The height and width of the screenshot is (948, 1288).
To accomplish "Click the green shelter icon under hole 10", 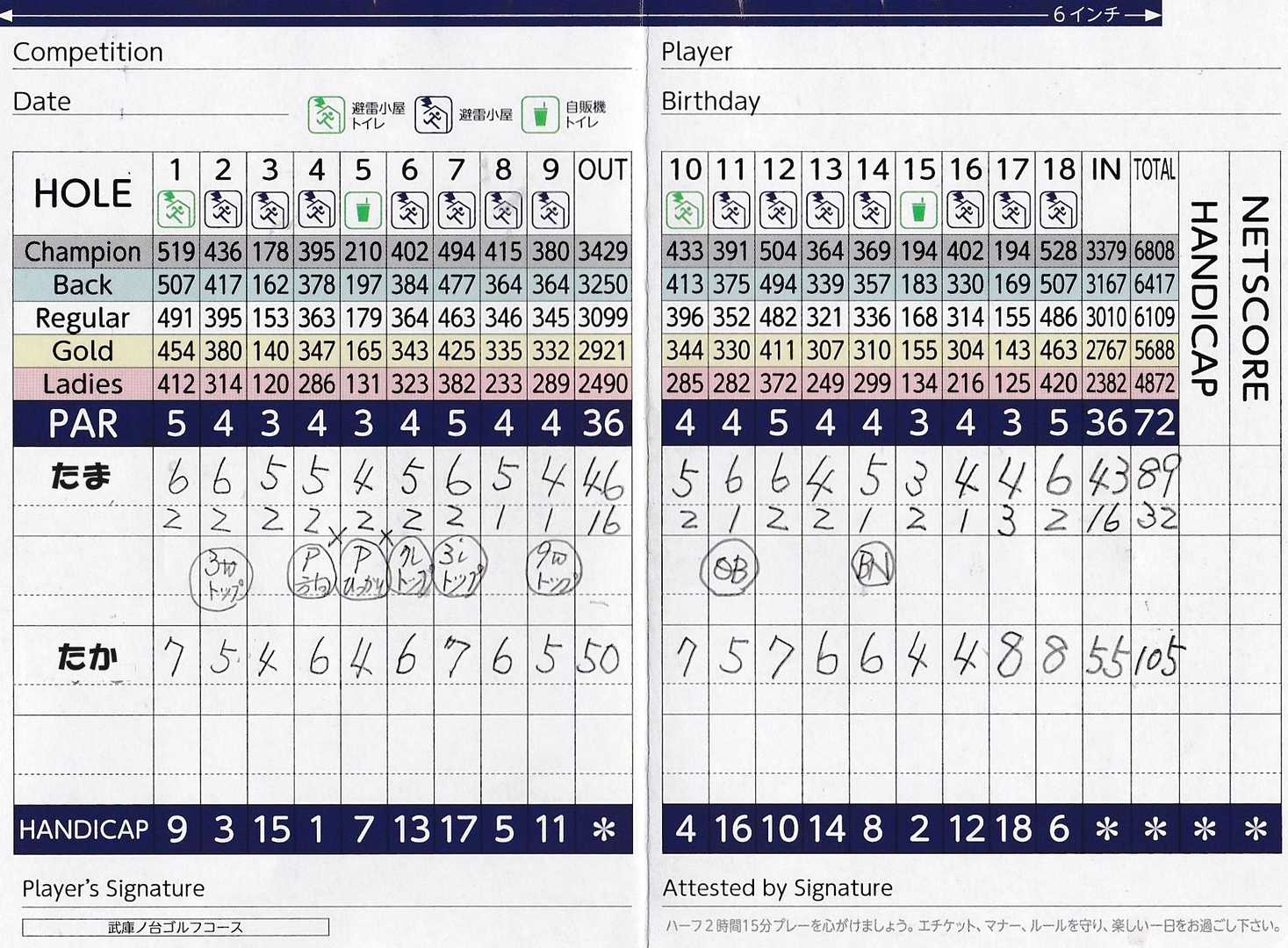I will click(x=685, y=210).
